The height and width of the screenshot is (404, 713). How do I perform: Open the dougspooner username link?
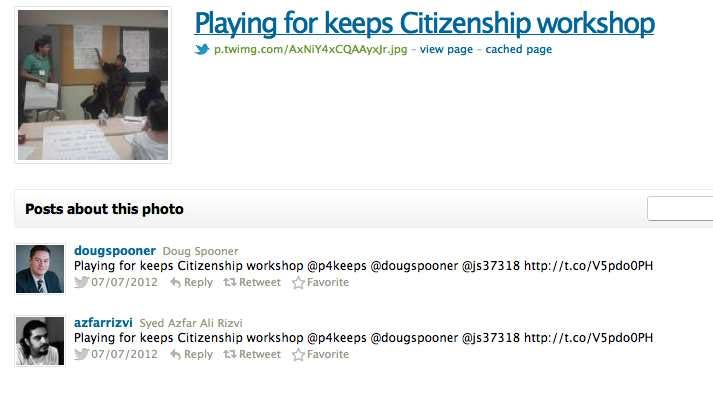click(115, 251)
